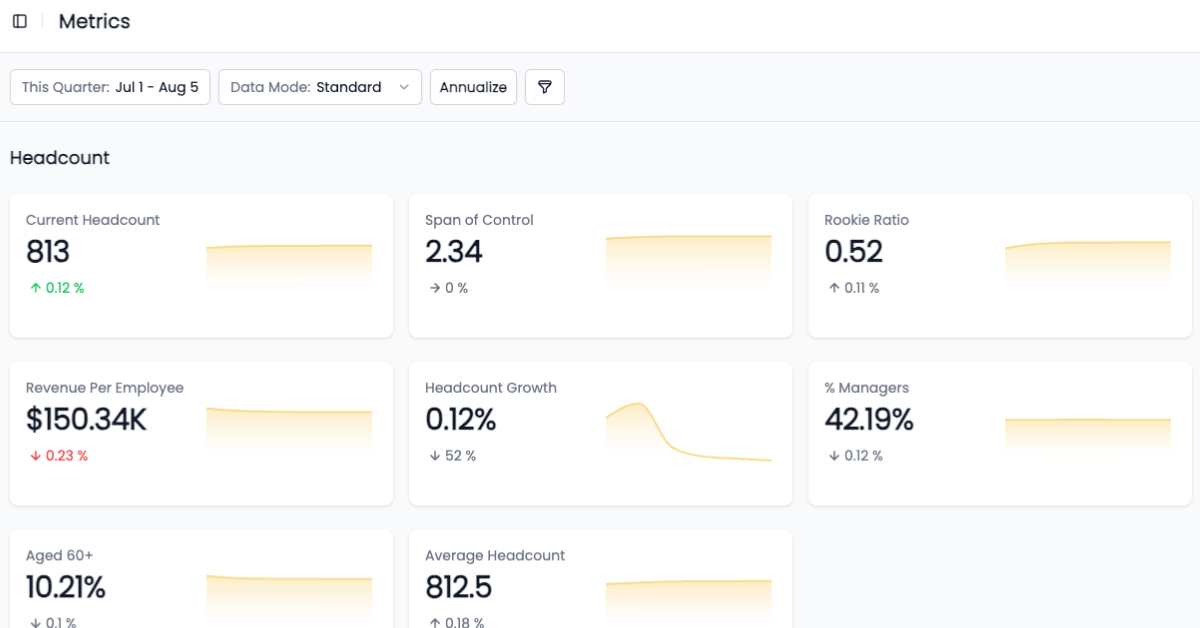Click the Headcount section heading
The image size is (1200, 628).
(x=60, y=158)
